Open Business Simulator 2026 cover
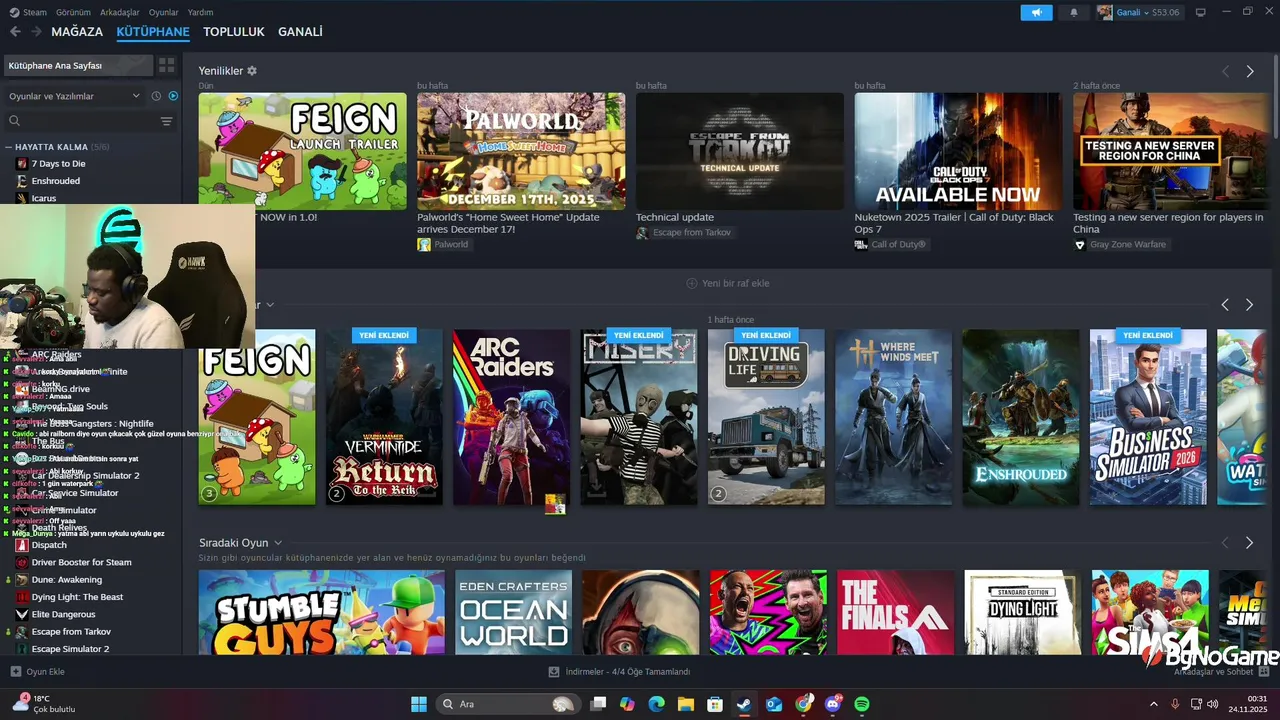The width and height of the screenshot is (1280, 720). tap(1148, 417)
